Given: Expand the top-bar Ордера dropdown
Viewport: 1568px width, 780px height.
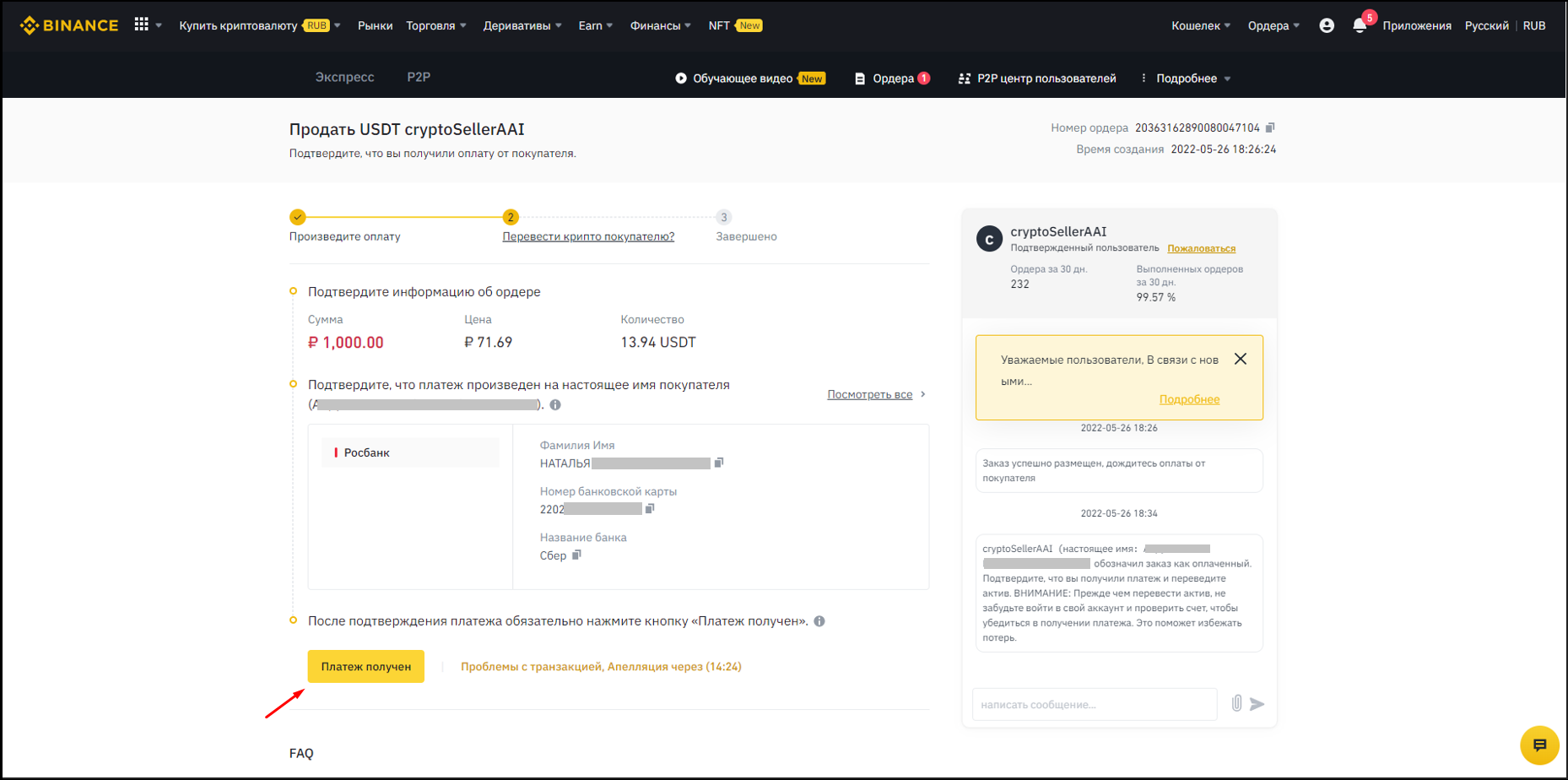Looking at the screenshot, I should click(x=1273, y=25).
